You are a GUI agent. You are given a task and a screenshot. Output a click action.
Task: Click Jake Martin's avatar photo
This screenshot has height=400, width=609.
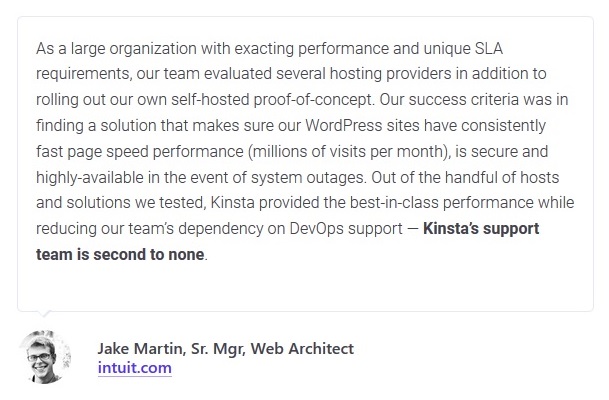tap(45, 357)
